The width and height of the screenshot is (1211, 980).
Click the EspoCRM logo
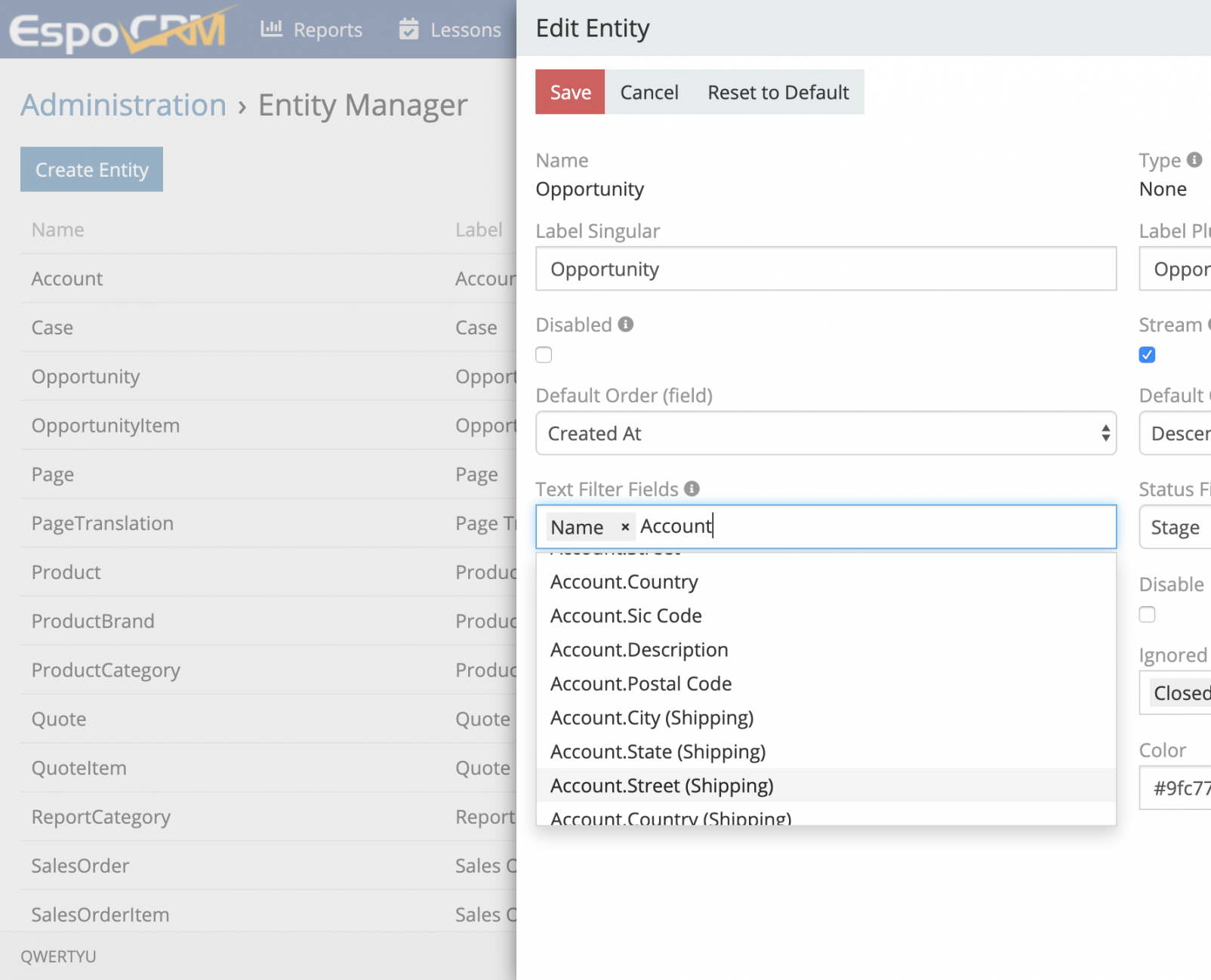point(119,30)
